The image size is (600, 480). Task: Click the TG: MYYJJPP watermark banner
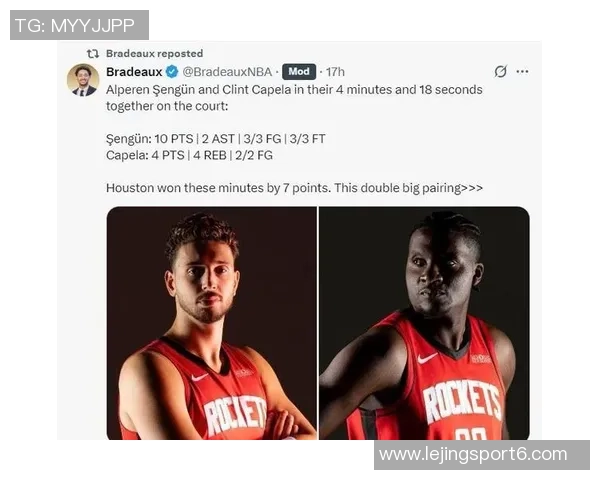(x=79, y=25)
